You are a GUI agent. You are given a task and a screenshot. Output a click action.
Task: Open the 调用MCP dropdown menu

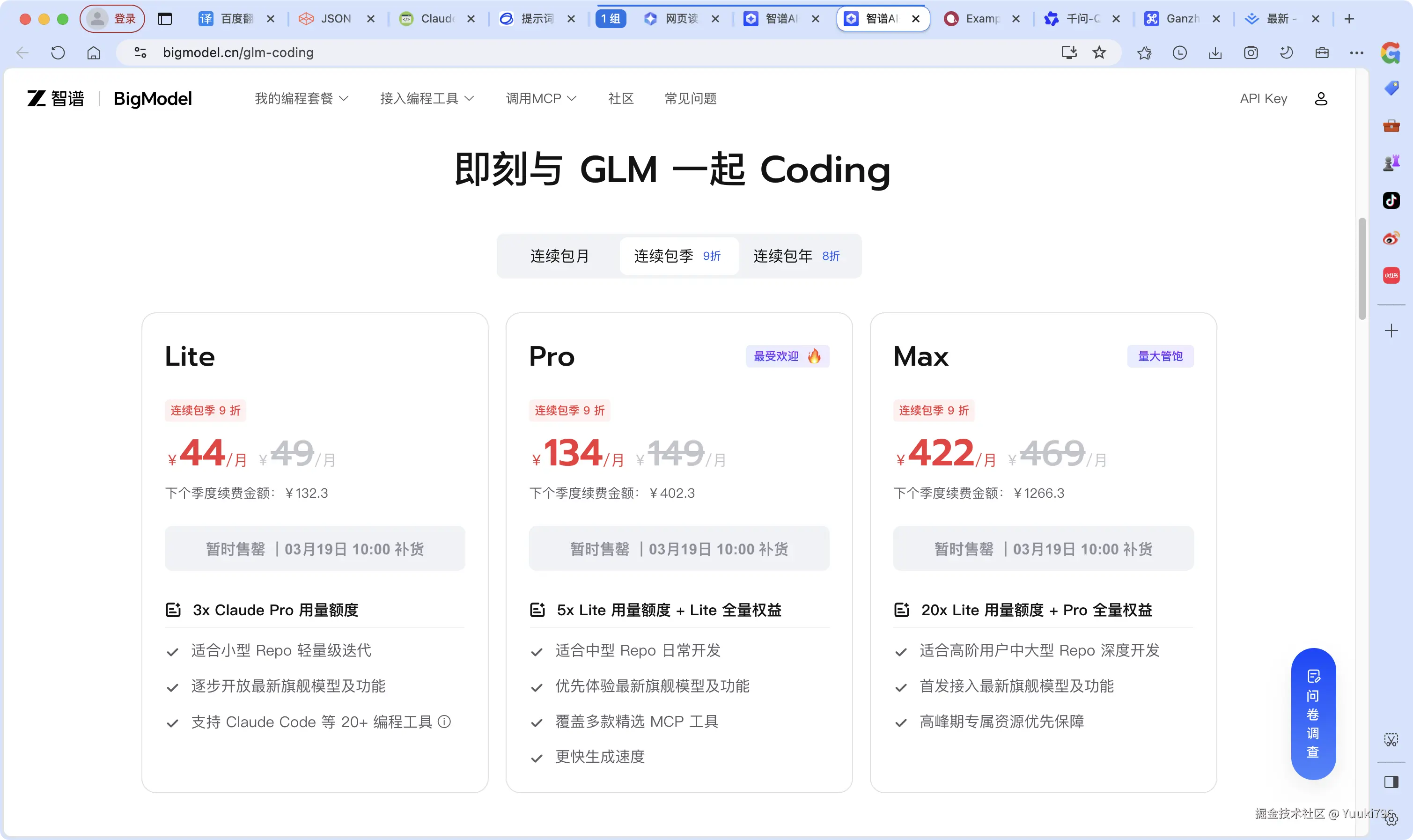tap(540, 98)
